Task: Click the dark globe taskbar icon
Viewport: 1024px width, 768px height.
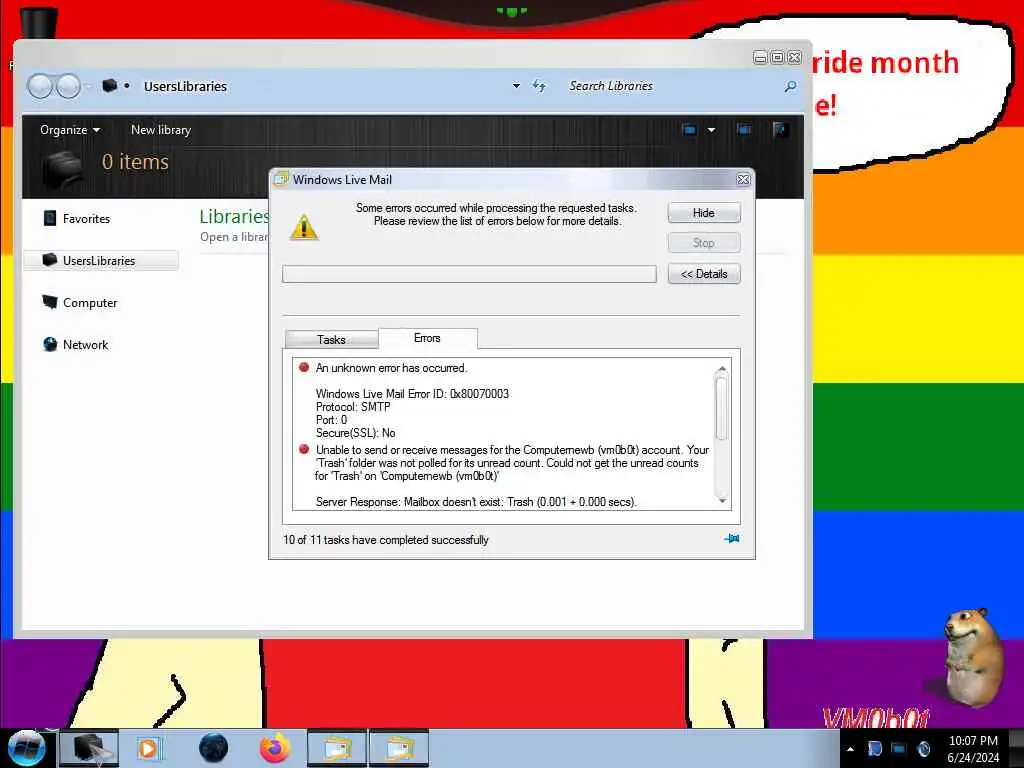Action: point(214,748)
